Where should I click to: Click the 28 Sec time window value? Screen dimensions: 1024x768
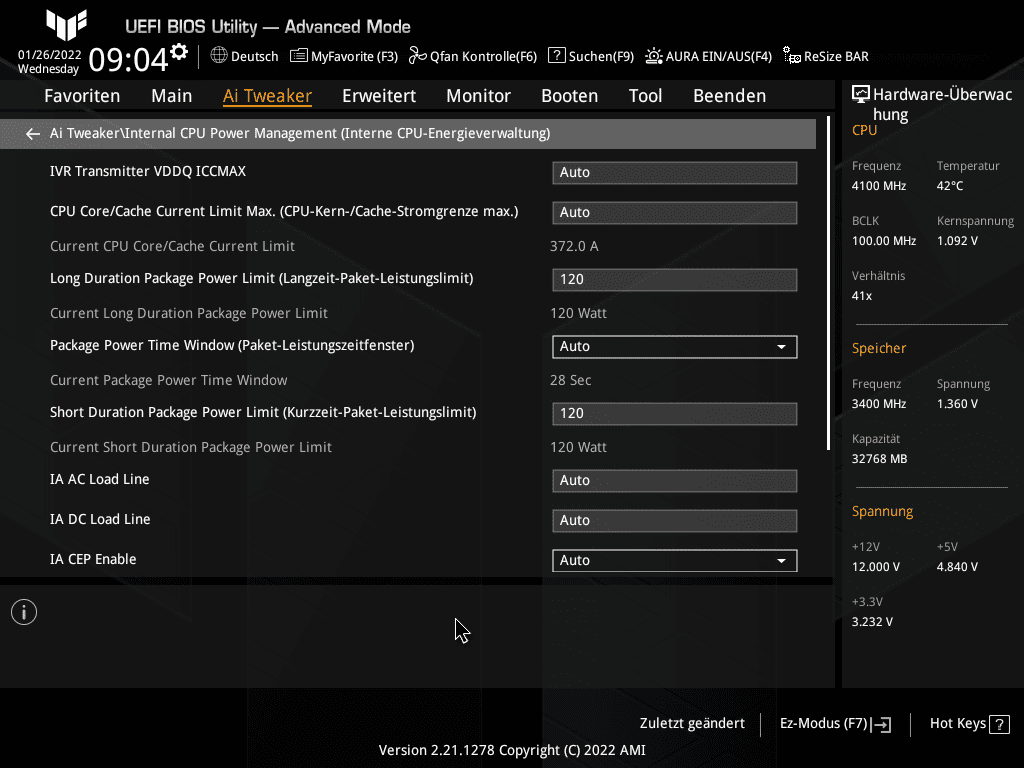[570, 380]
